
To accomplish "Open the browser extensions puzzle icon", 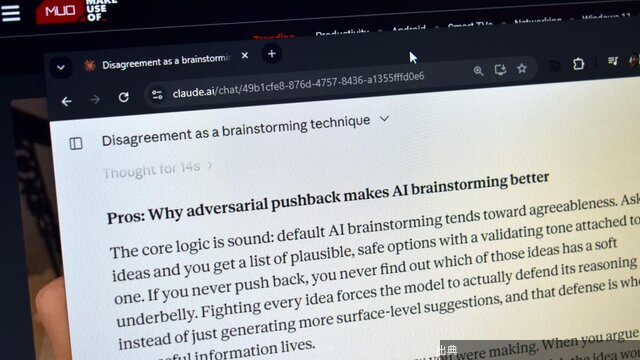I will tap(578, 64).
